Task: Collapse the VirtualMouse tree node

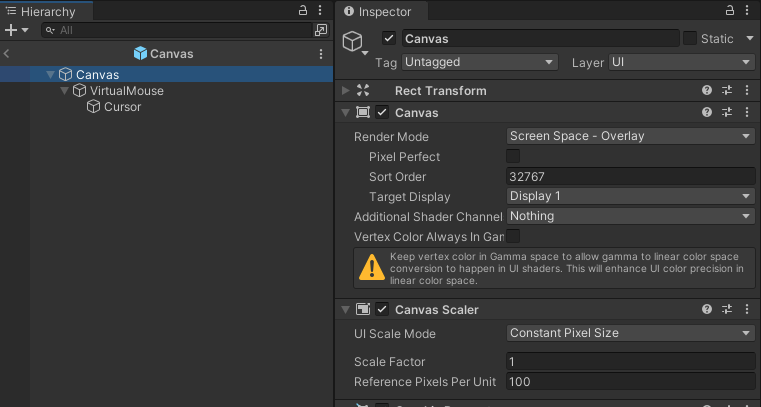Action: click(x=64, y=91)
